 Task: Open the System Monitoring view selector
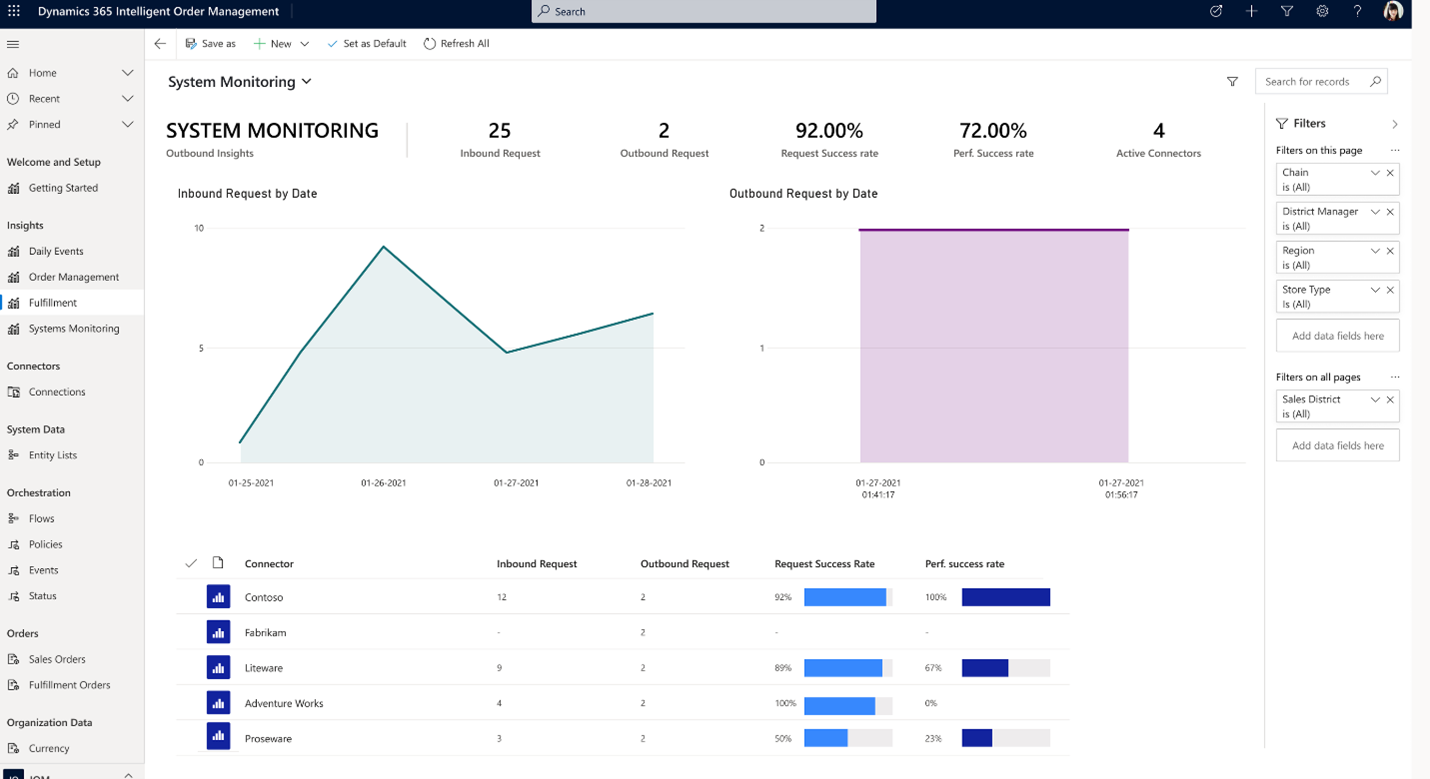point(308,81)
